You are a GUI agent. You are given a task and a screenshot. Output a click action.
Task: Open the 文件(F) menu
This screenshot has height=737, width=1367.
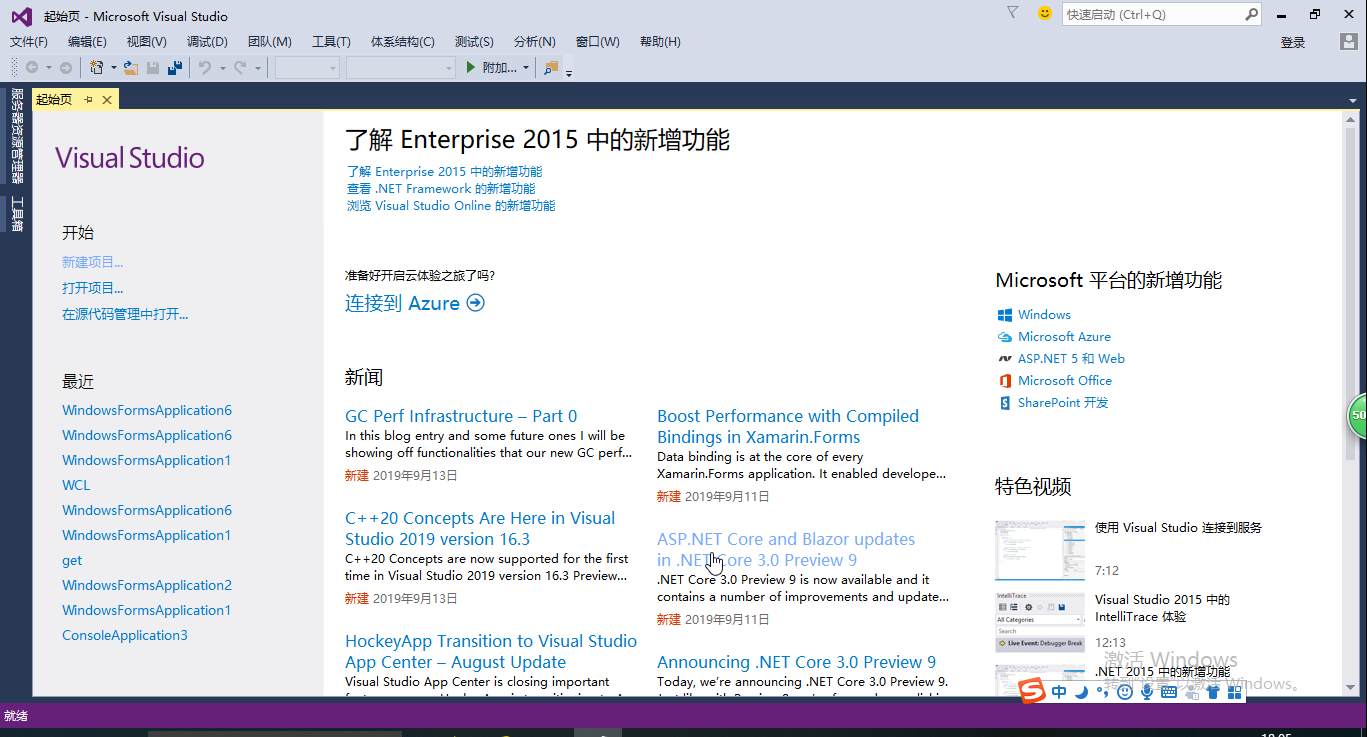click(x=29, y=42)
